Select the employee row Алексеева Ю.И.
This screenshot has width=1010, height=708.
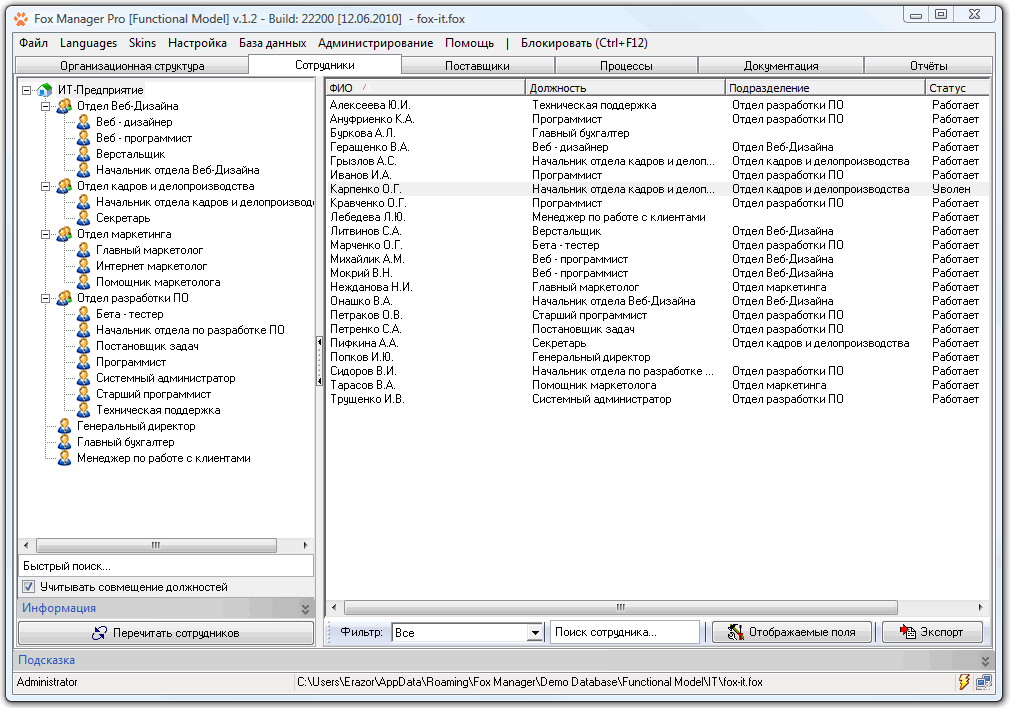coord(658,105)
